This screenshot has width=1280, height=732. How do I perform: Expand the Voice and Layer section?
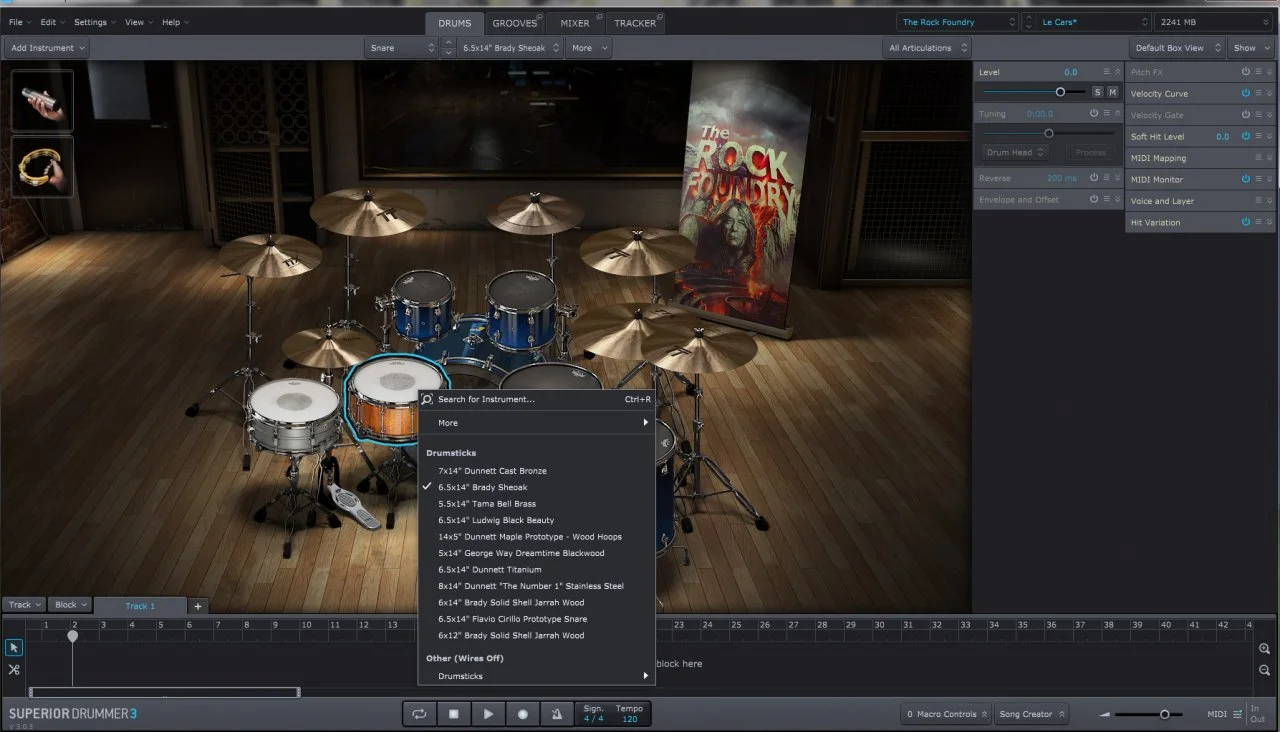pos(1270,201)
